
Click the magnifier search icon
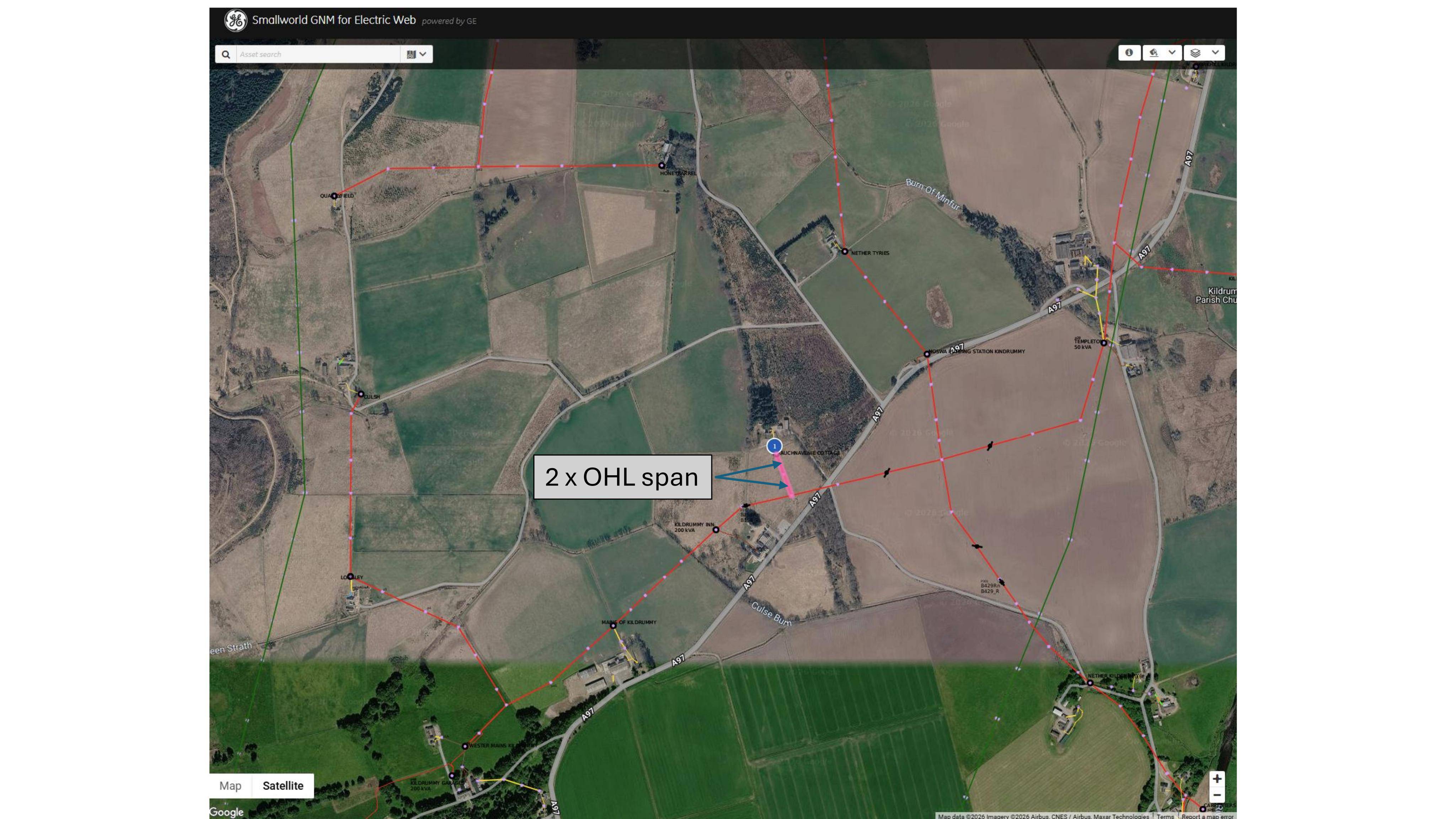(225, 54)
